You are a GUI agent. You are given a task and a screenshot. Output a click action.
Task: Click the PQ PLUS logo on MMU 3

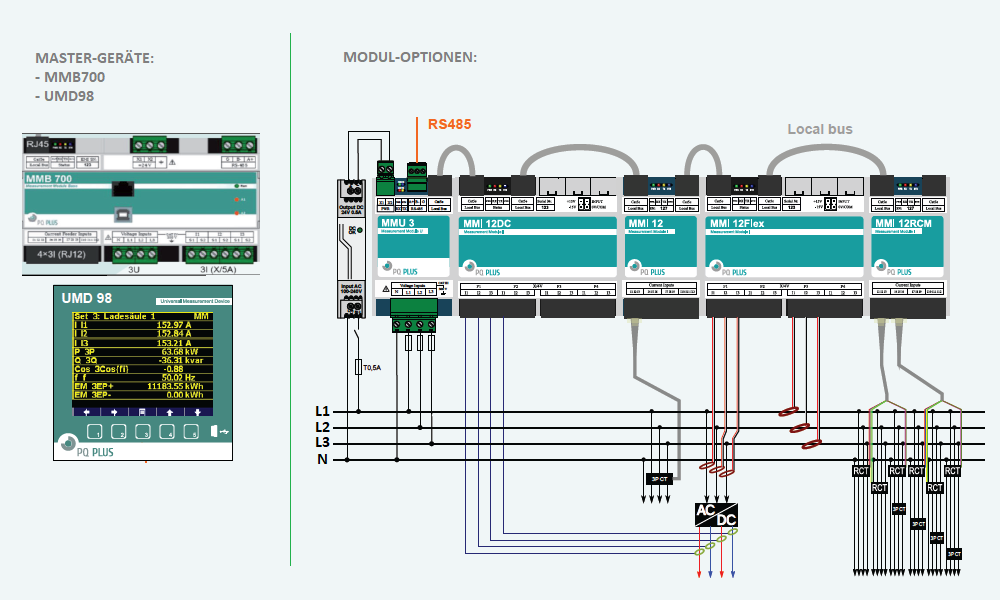[x=400, y=268]
